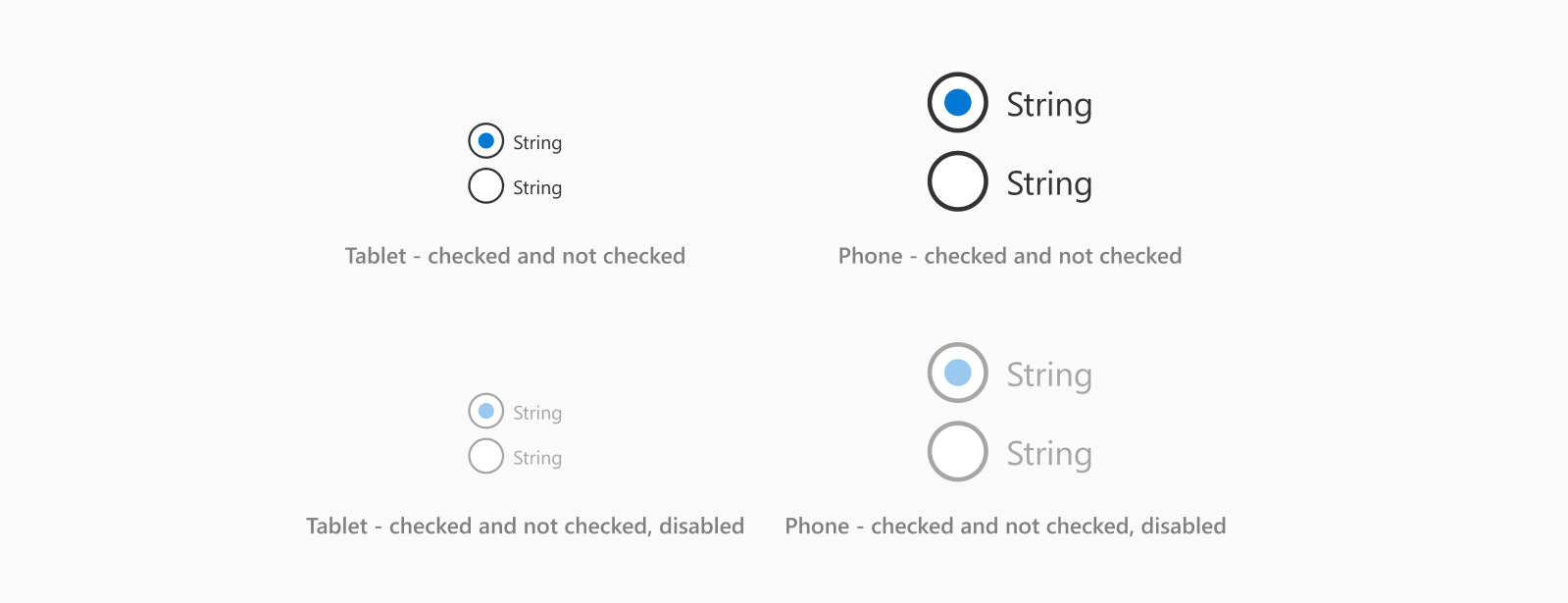Image resolution: width=1568 pixels, height=603 pixels.
Task: Click greyed String label beside disabled checked Tablet radio
Action: tap(537, 414)
